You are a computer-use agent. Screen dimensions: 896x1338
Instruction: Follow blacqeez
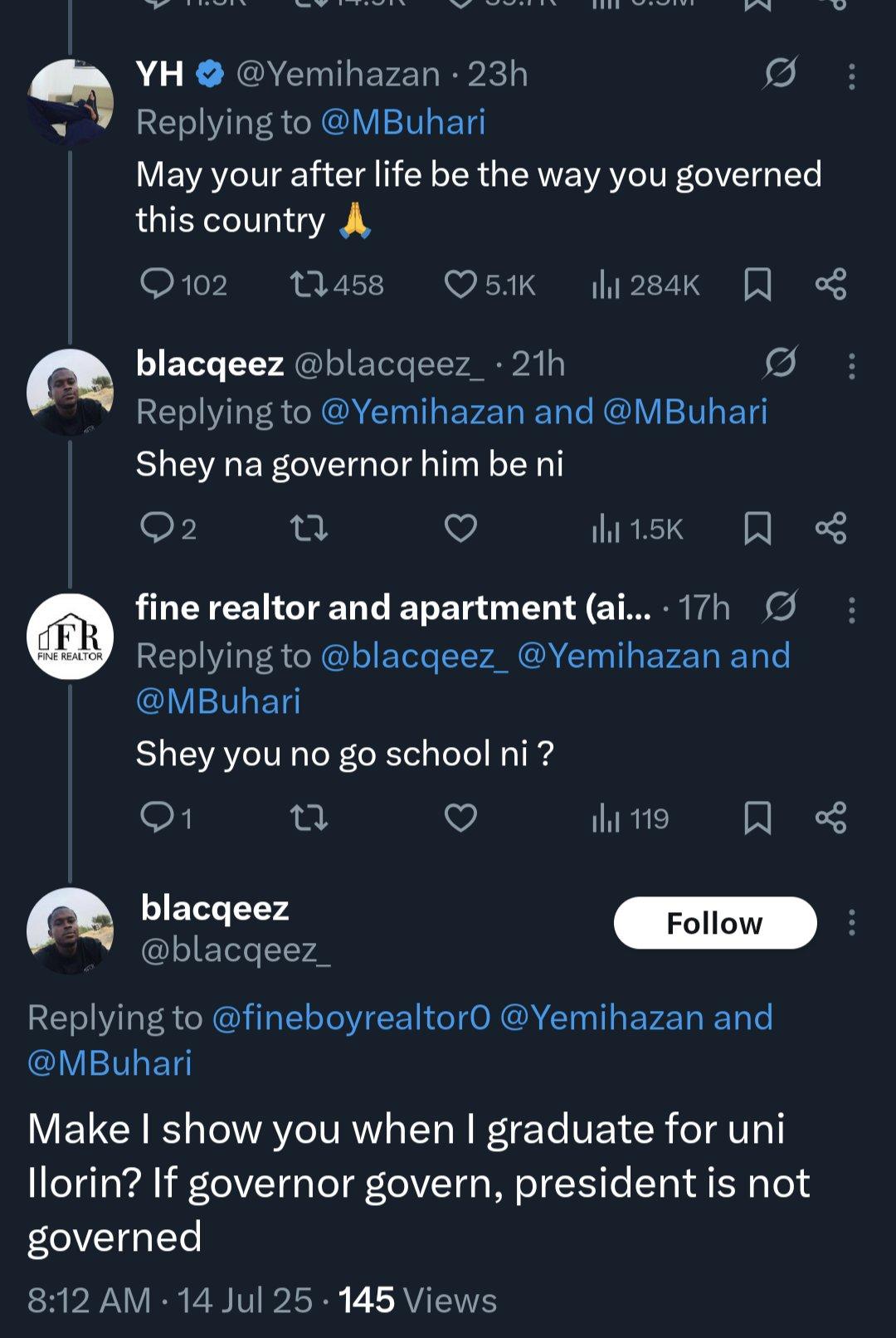pos(714,923)
